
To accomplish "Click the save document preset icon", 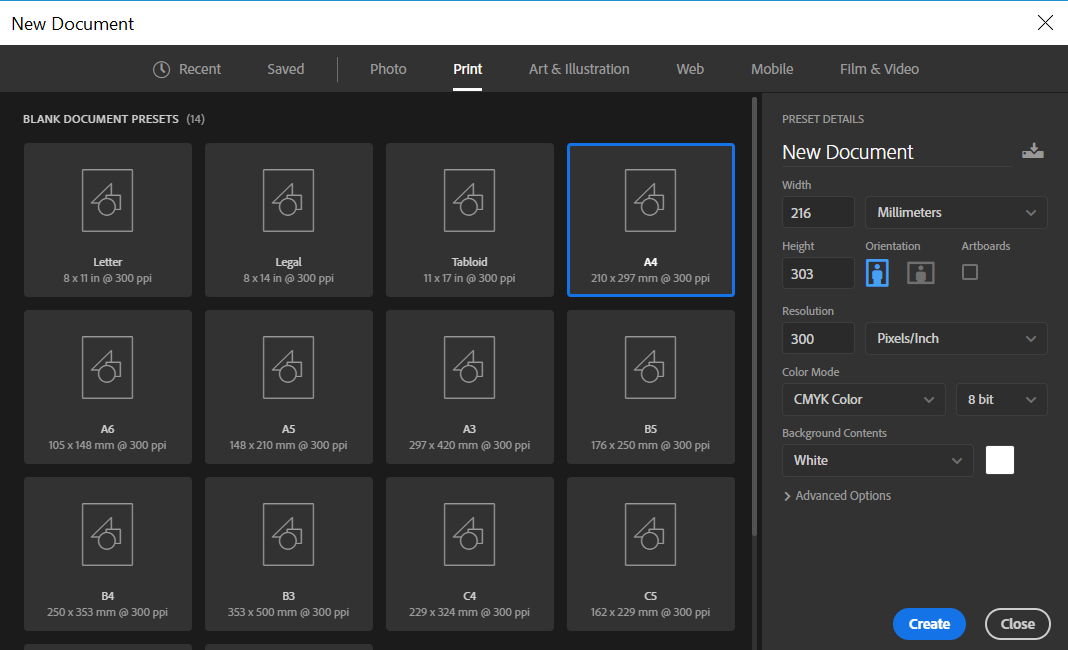I will tap(1033, 151).
